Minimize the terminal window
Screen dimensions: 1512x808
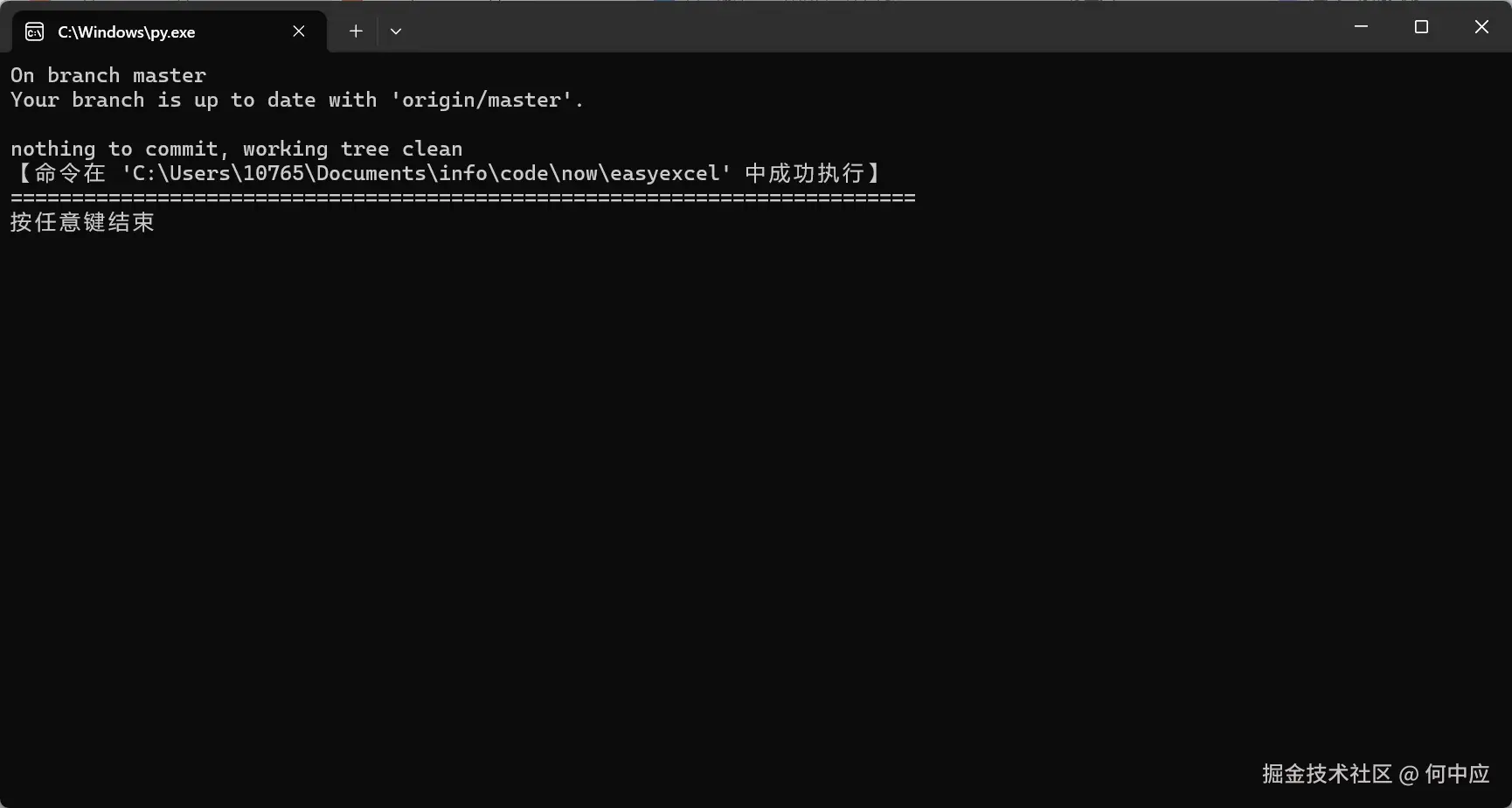click(x=1361, y=27)
